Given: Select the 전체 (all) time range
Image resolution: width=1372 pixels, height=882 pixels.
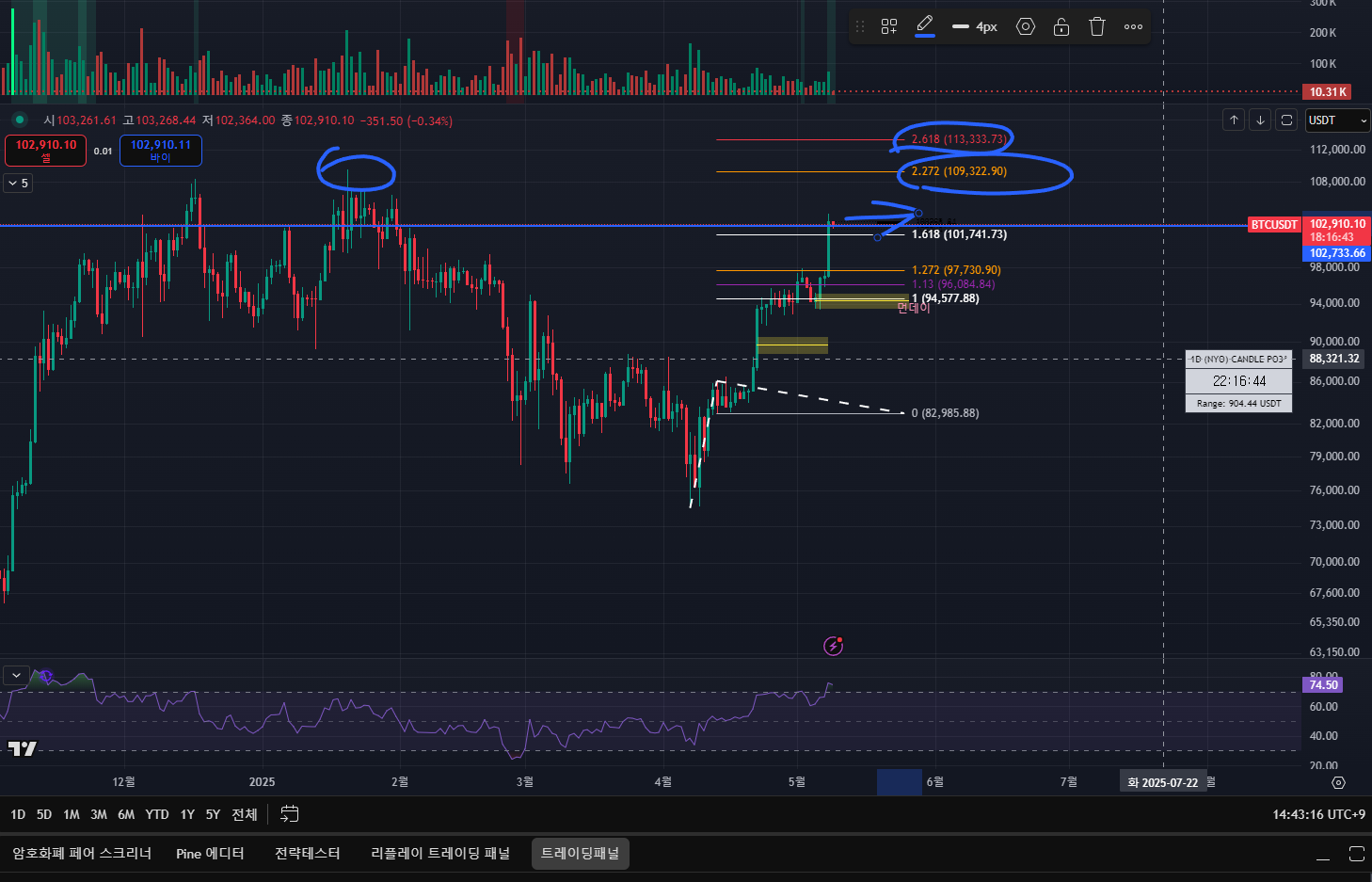Looking at the screenshot, I should tap(245, 814).
